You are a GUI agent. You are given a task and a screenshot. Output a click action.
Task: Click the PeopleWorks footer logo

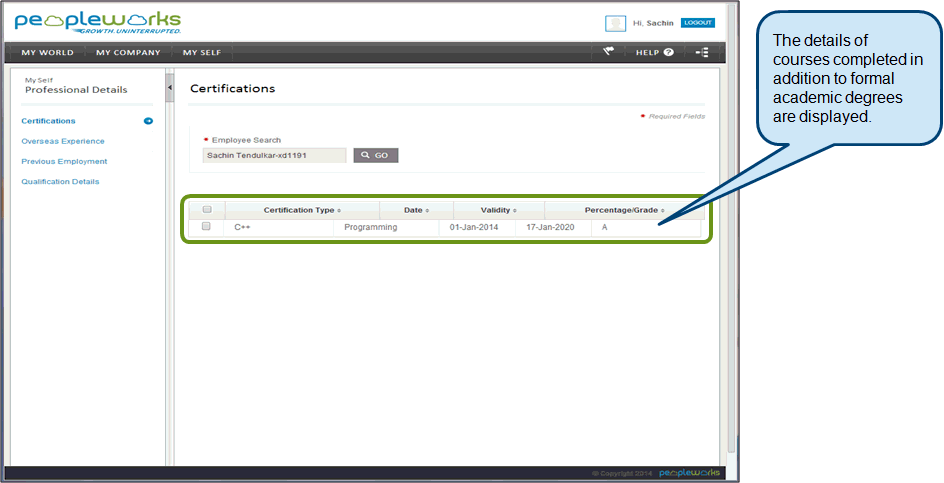pos(689,472)
